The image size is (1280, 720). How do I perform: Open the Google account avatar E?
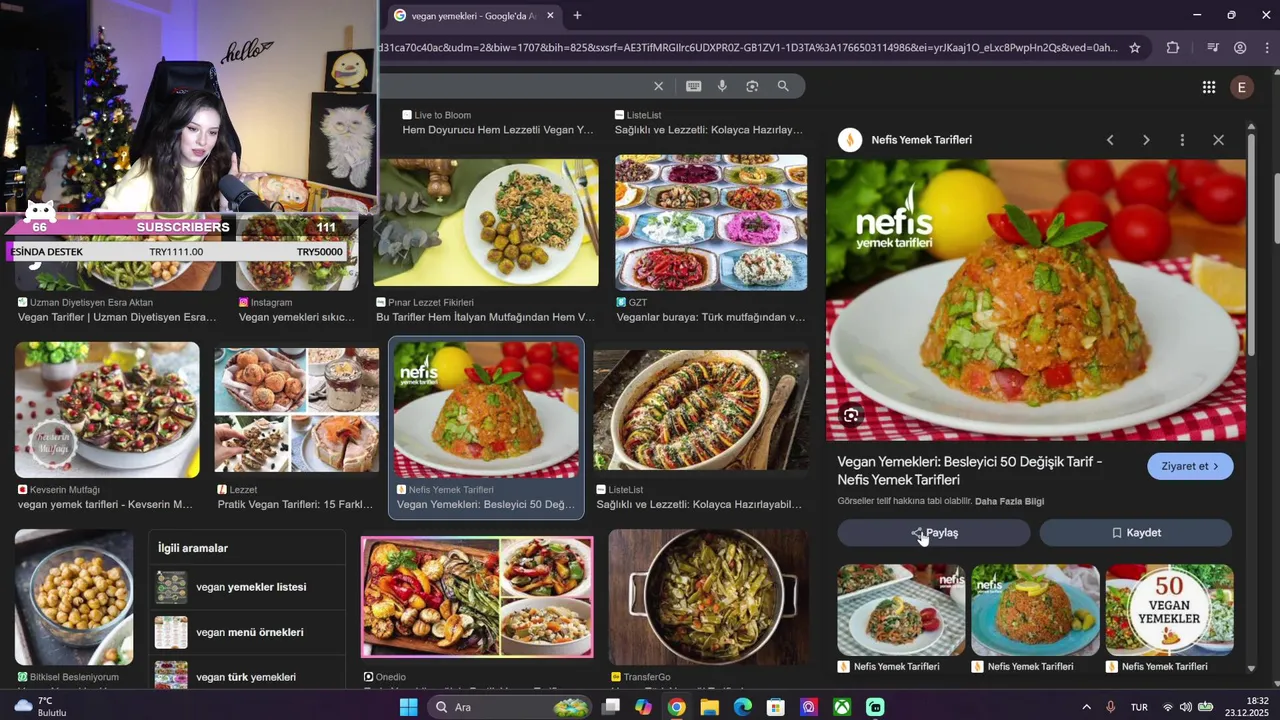[x=1241, y=87]
